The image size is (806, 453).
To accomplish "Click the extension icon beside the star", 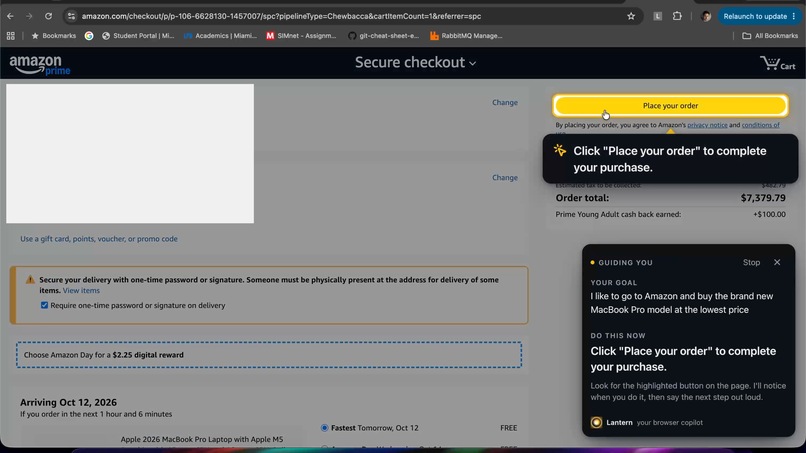I will point(657,16).
